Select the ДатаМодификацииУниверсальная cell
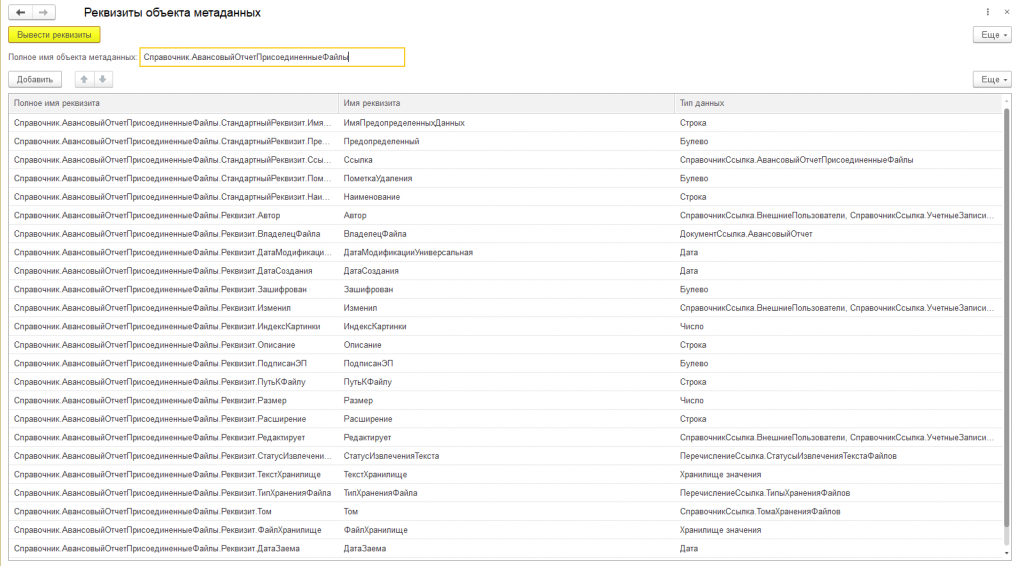 506,252
